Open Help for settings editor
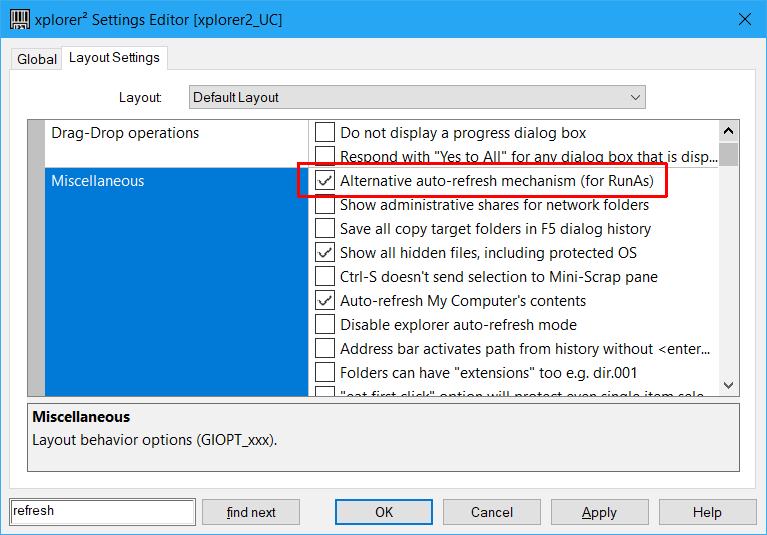 click(707, 512)
